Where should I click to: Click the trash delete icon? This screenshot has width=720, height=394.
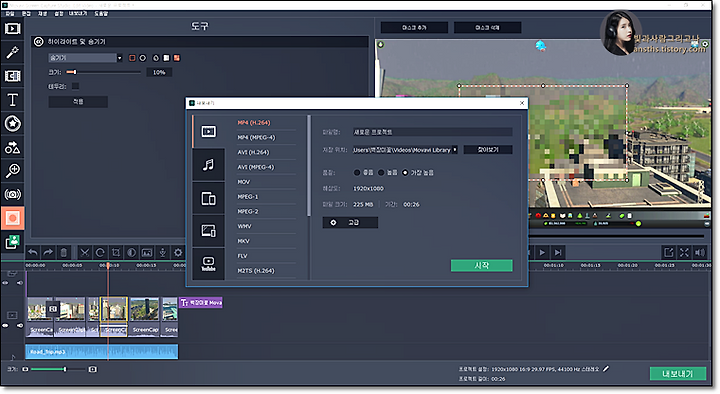(63, 252)
